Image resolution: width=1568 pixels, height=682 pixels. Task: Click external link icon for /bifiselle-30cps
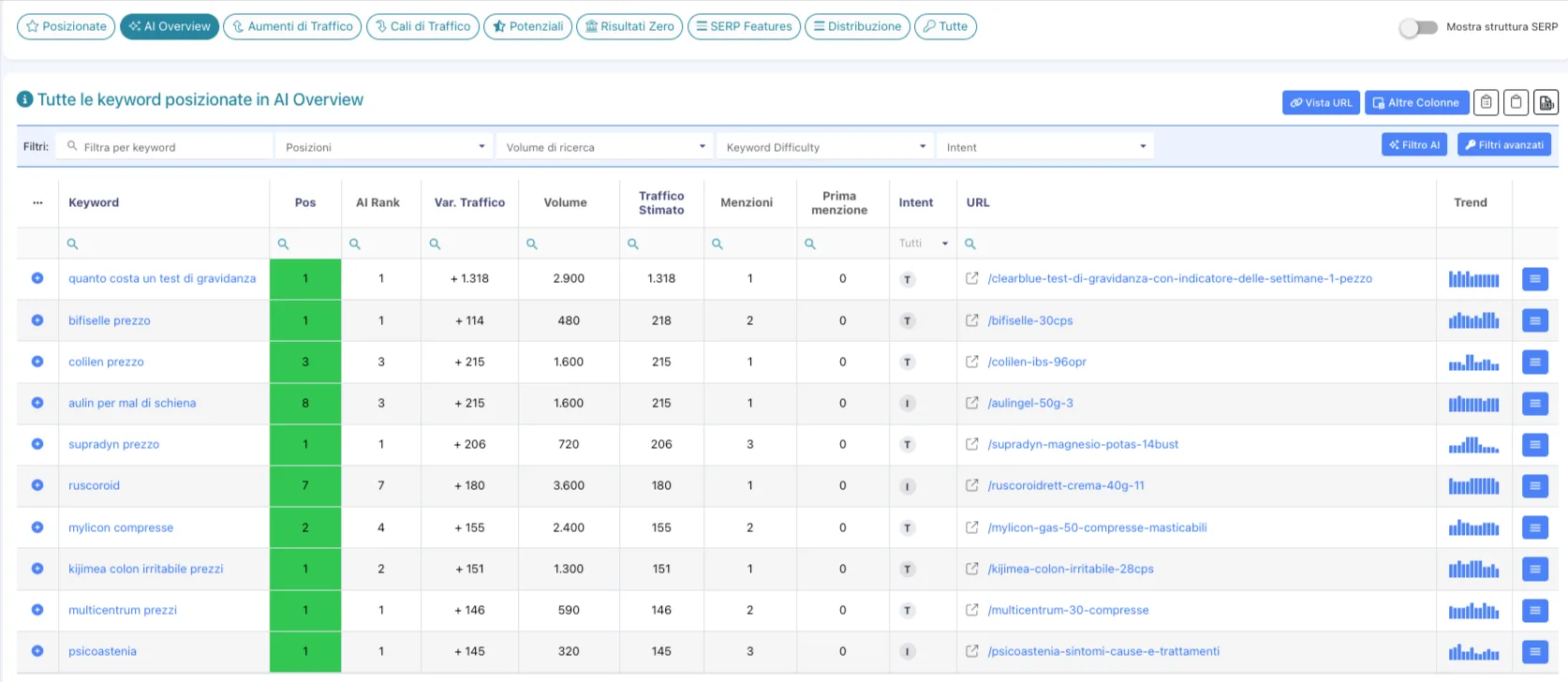[x=972, y=320]
